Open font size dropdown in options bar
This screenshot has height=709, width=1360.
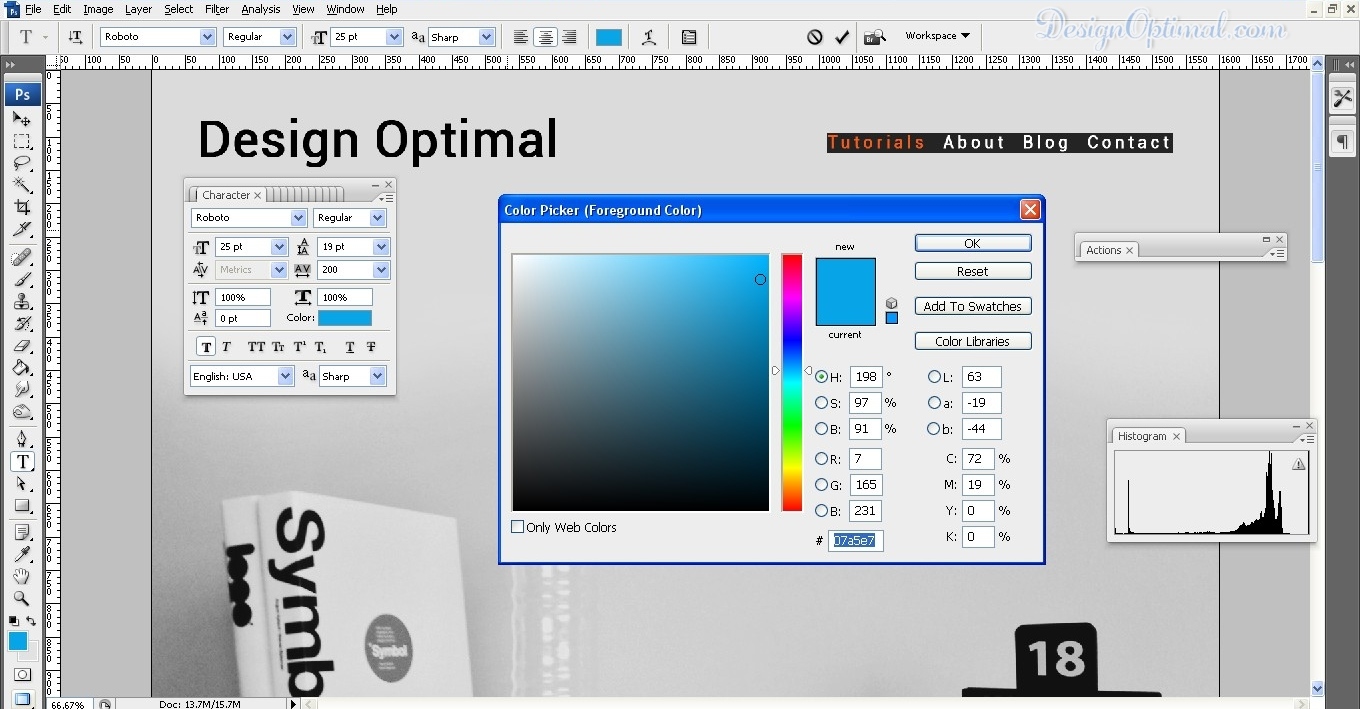(393, 37)
